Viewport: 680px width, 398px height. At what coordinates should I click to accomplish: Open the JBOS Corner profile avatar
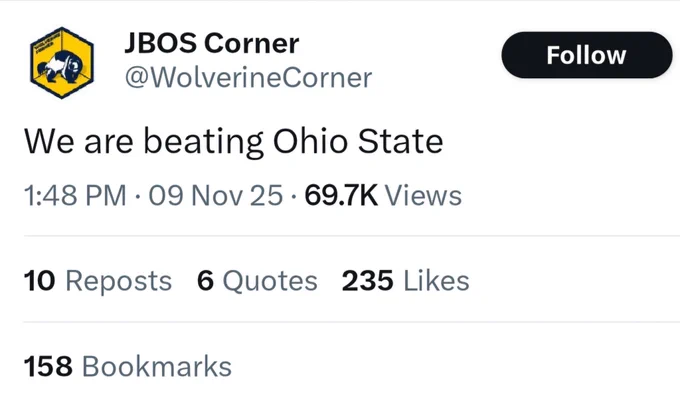click(x=62, y=63)
